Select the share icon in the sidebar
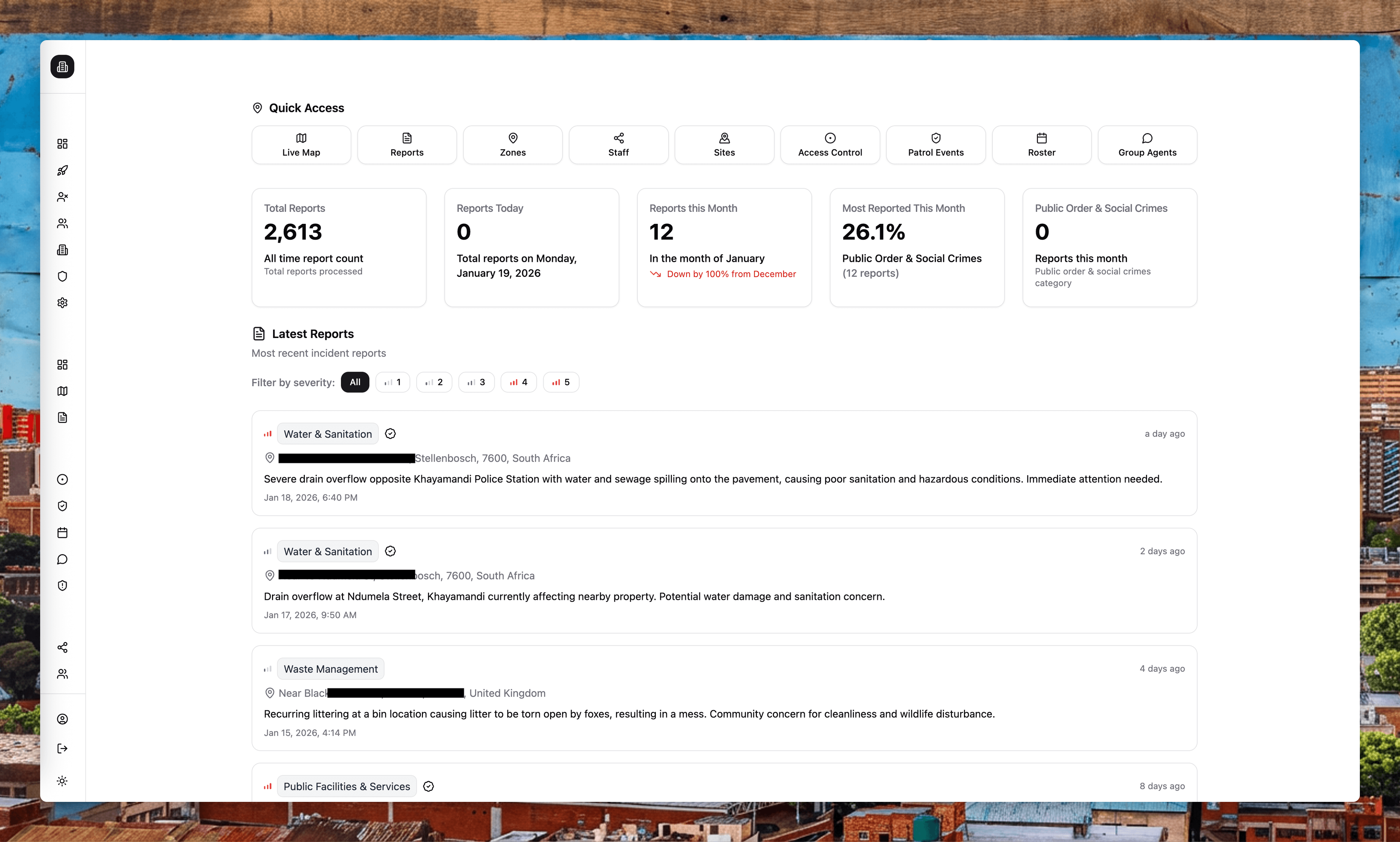Screen dimensions: 1400x842 pos(62,647)
